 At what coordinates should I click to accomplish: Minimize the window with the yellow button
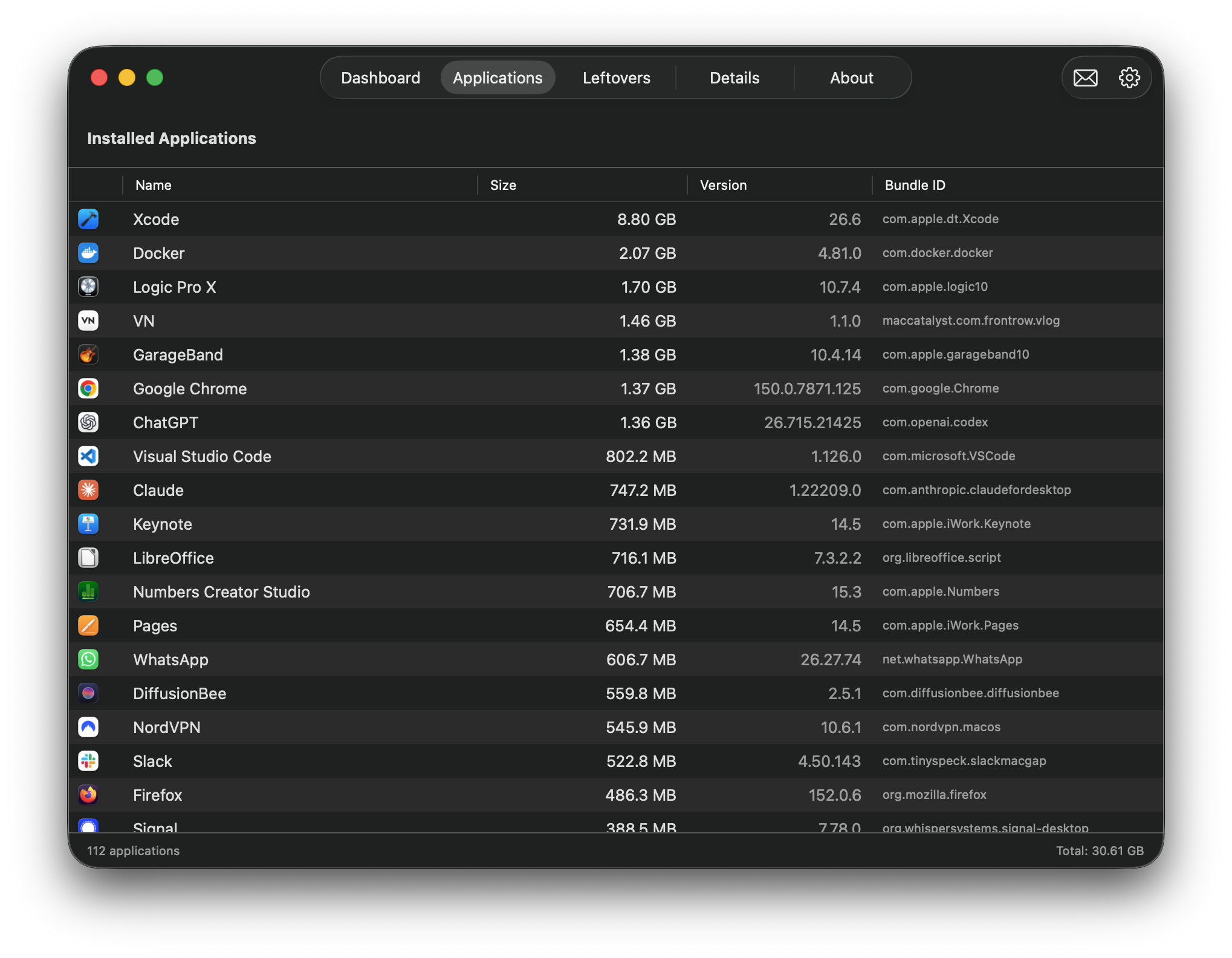pyautogui.click(x=127, y=78)
